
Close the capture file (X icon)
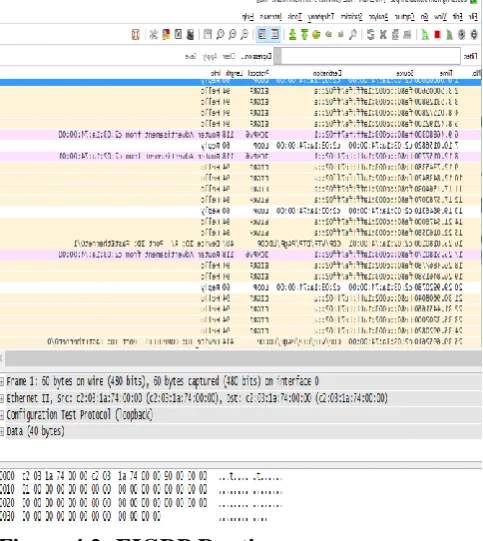[383, 35]
